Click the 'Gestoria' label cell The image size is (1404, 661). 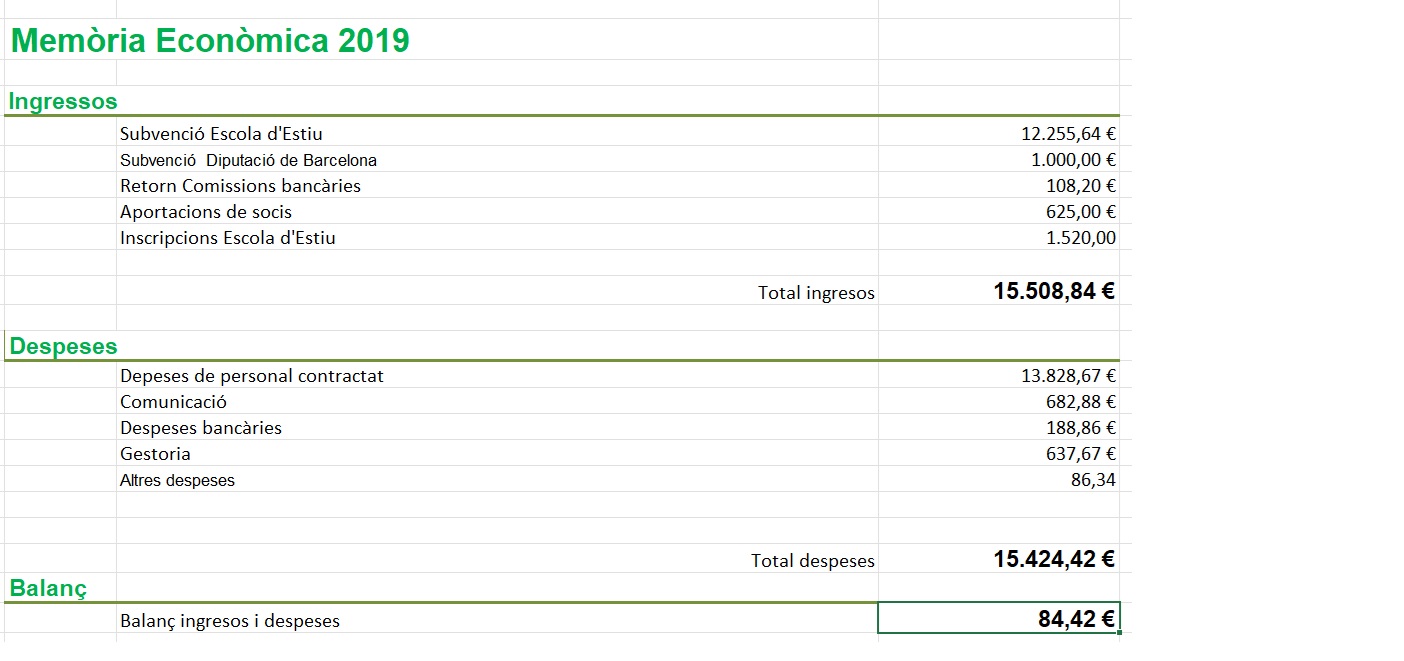coord(155,454)
